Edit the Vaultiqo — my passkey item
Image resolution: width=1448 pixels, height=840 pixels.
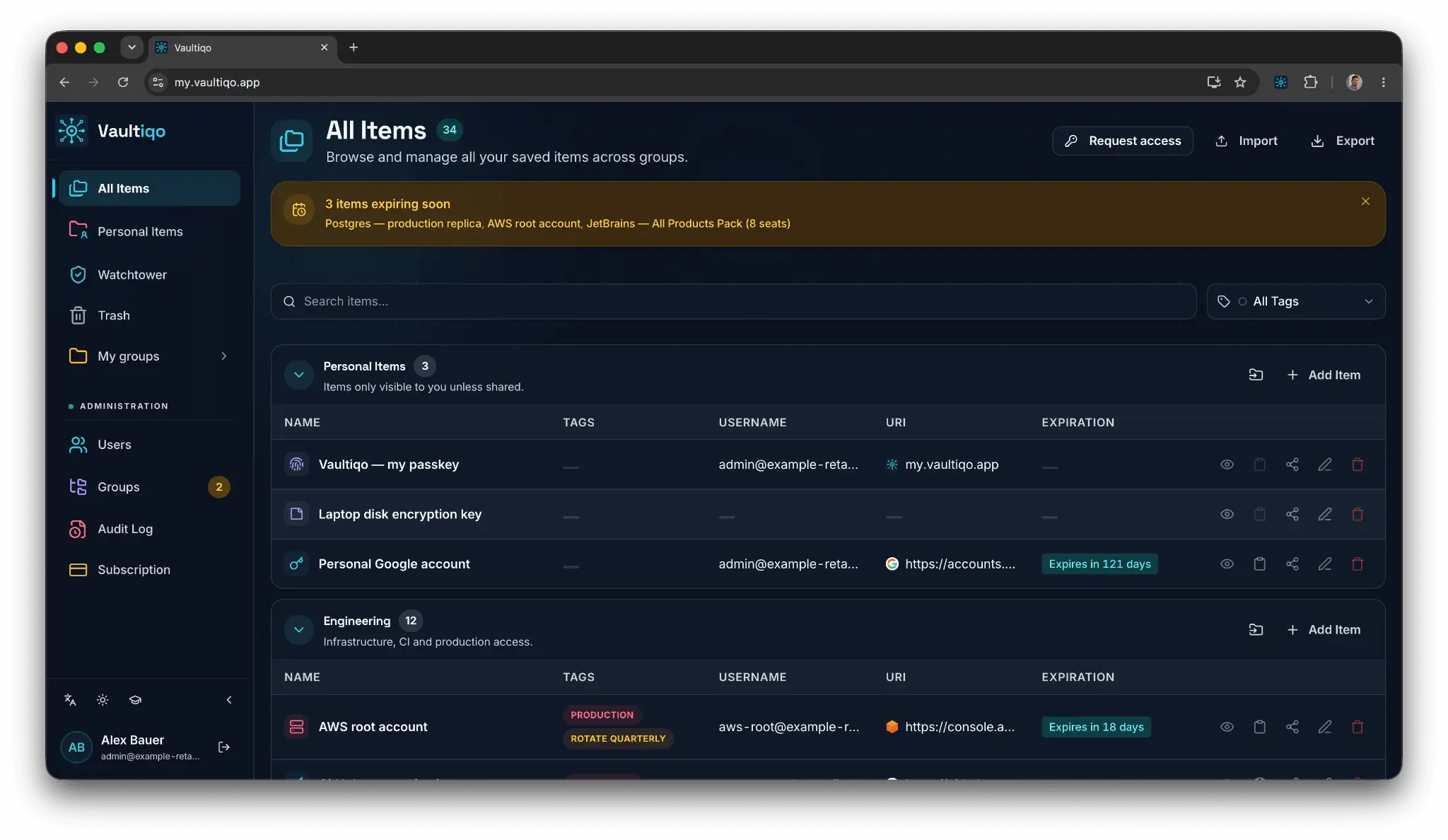(1324, 465)
